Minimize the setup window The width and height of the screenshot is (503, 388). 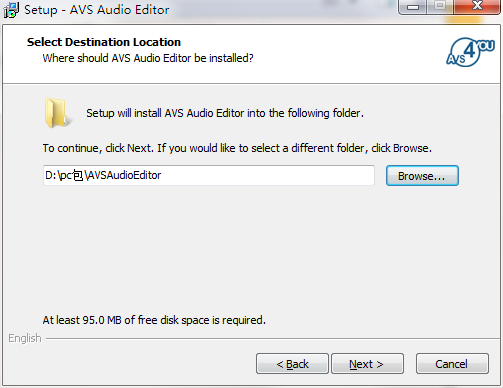point(413,6)
